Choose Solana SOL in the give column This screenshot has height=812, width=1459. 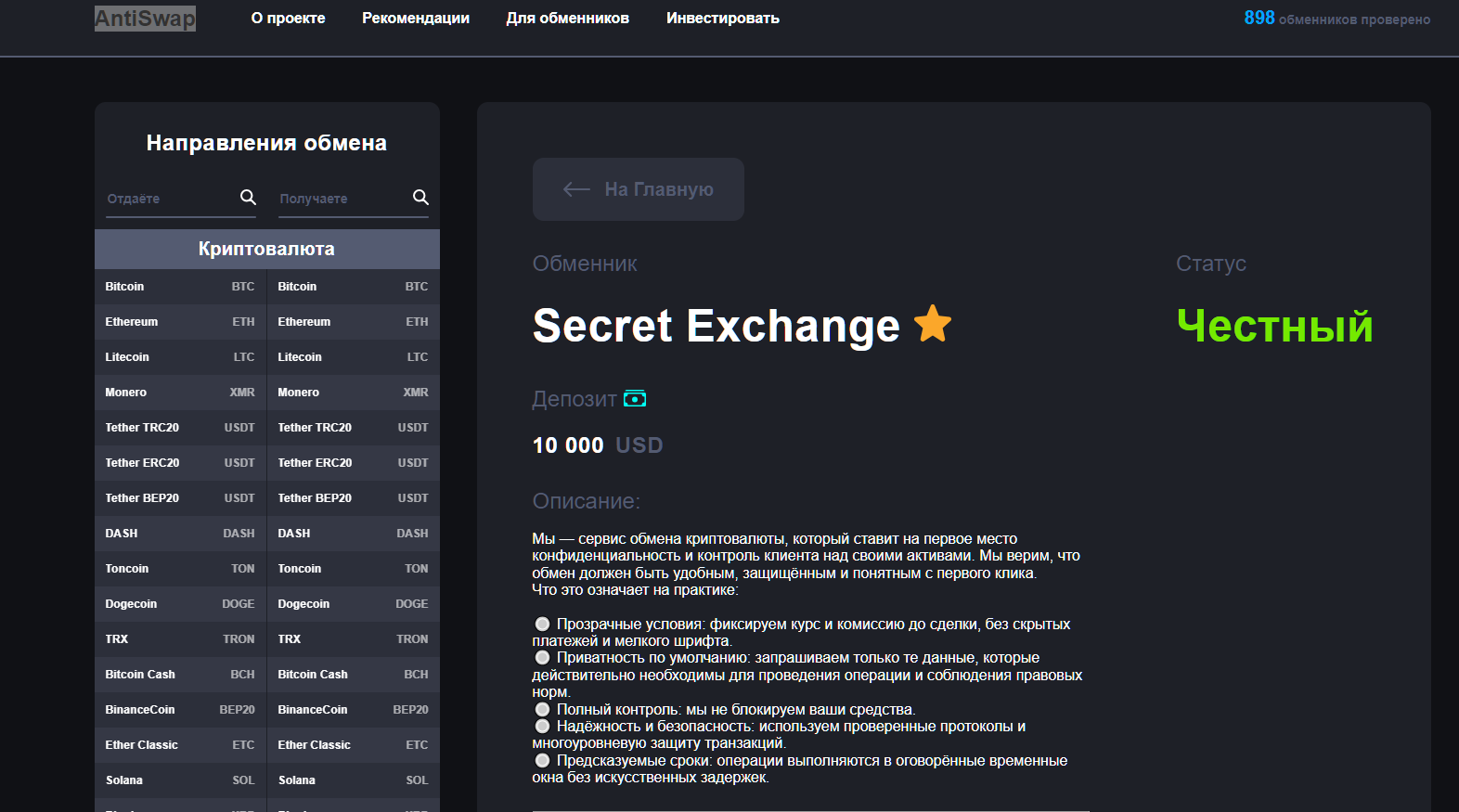point(180,780)
